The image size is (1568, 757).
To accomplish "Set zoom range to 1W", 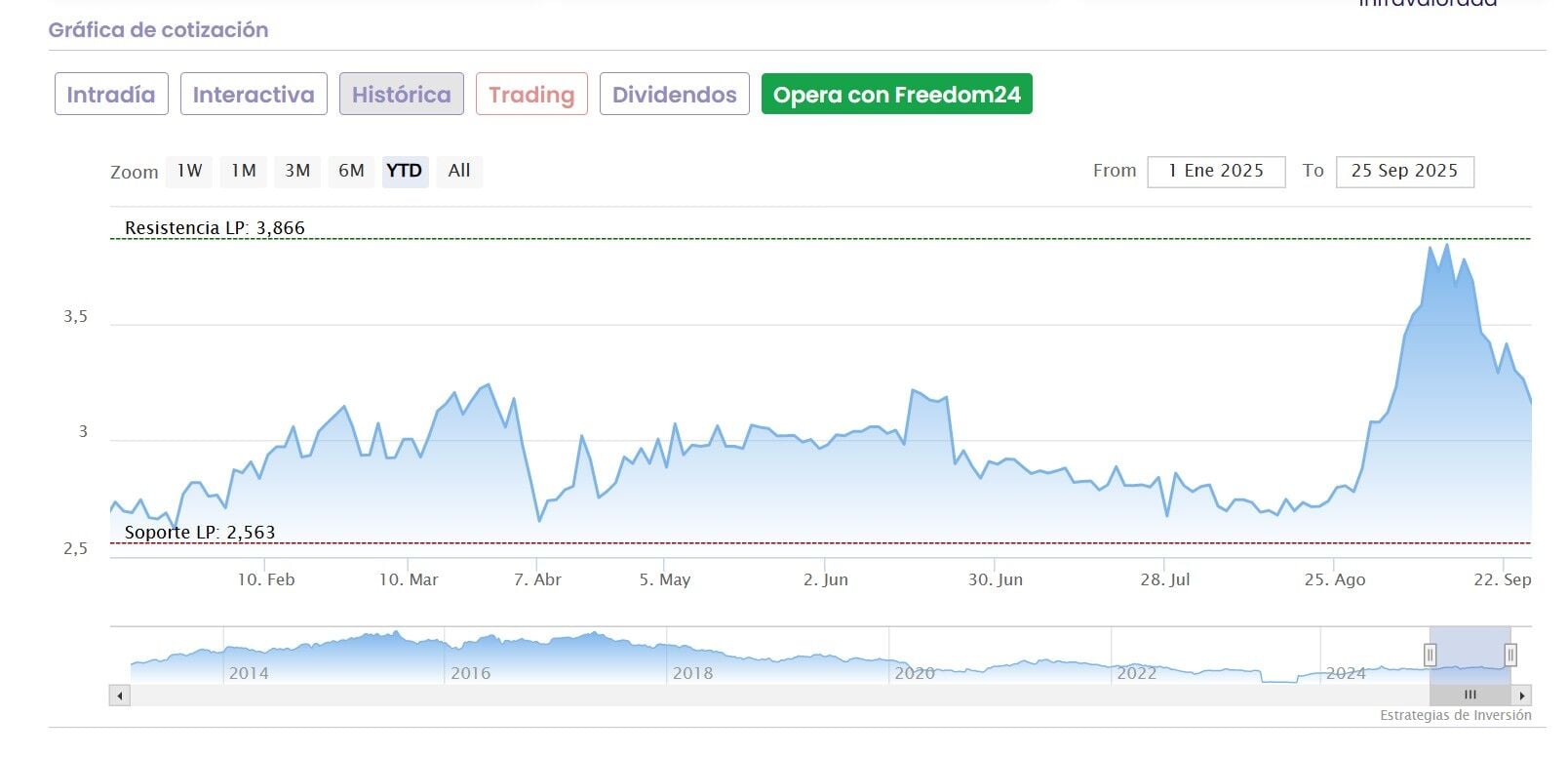I will point(189,171).
